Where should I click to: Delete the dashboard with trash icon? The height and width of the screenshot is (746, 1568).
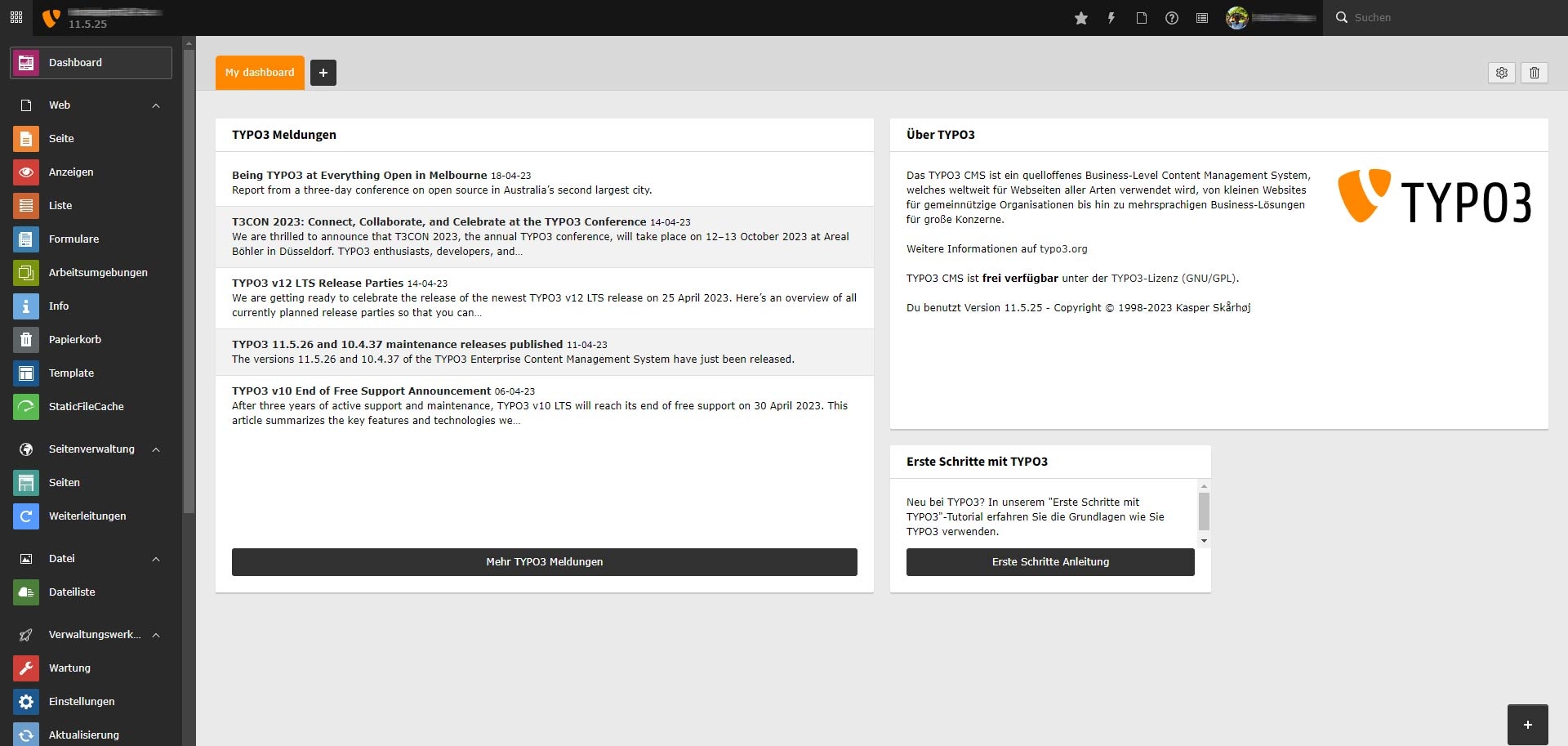1535,73
